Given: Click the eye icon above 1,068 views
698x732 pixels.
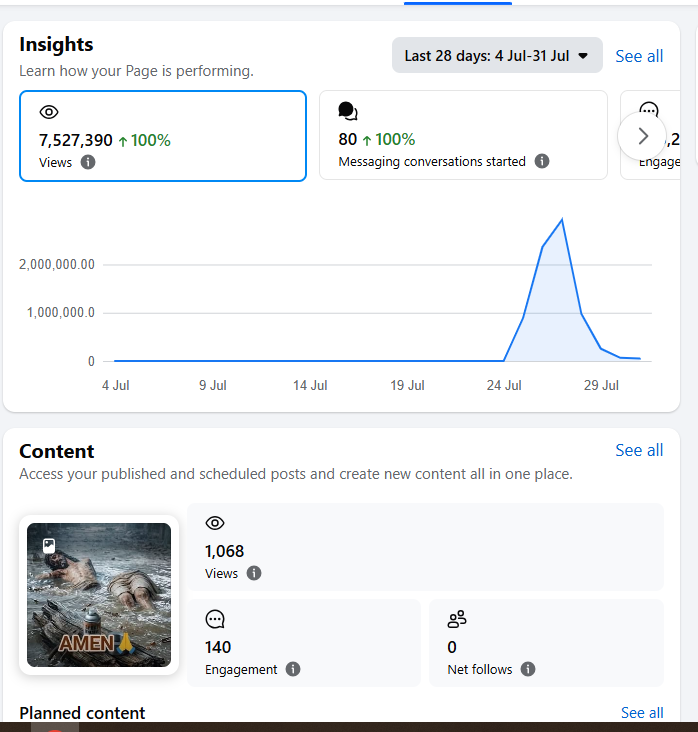Looking at the screenshot, I should click(215, 523).
